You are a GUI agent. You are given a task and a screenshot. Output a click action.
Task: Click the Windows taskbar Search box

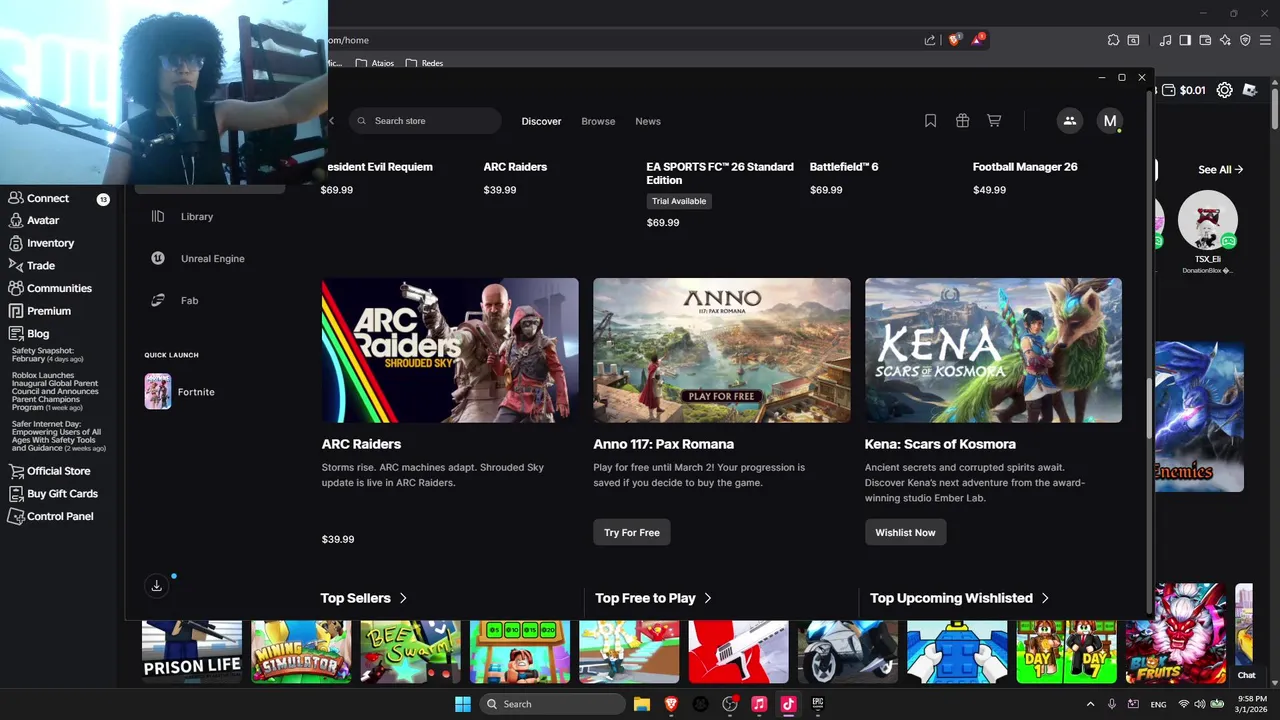(x=553, y=704)
